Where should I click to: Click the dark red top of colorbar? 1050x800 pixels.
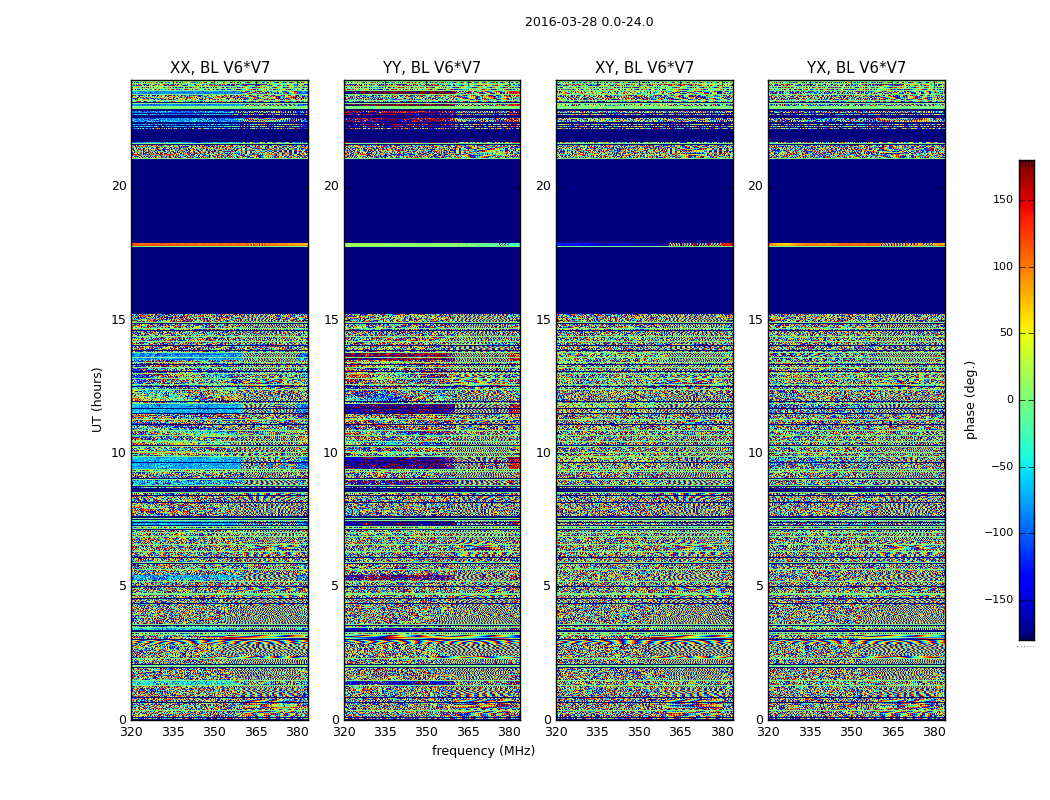pyautogui.click(x=1026, y=165)
